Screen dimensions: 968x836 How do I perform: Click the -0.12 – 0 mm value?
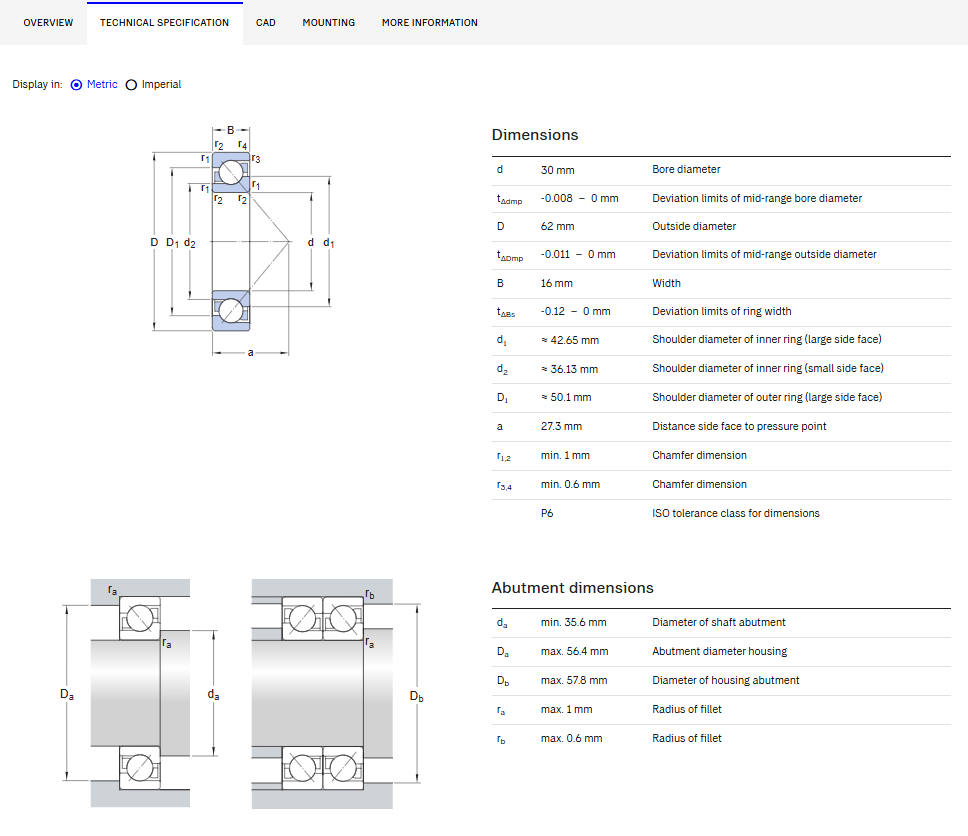point(575,311)
